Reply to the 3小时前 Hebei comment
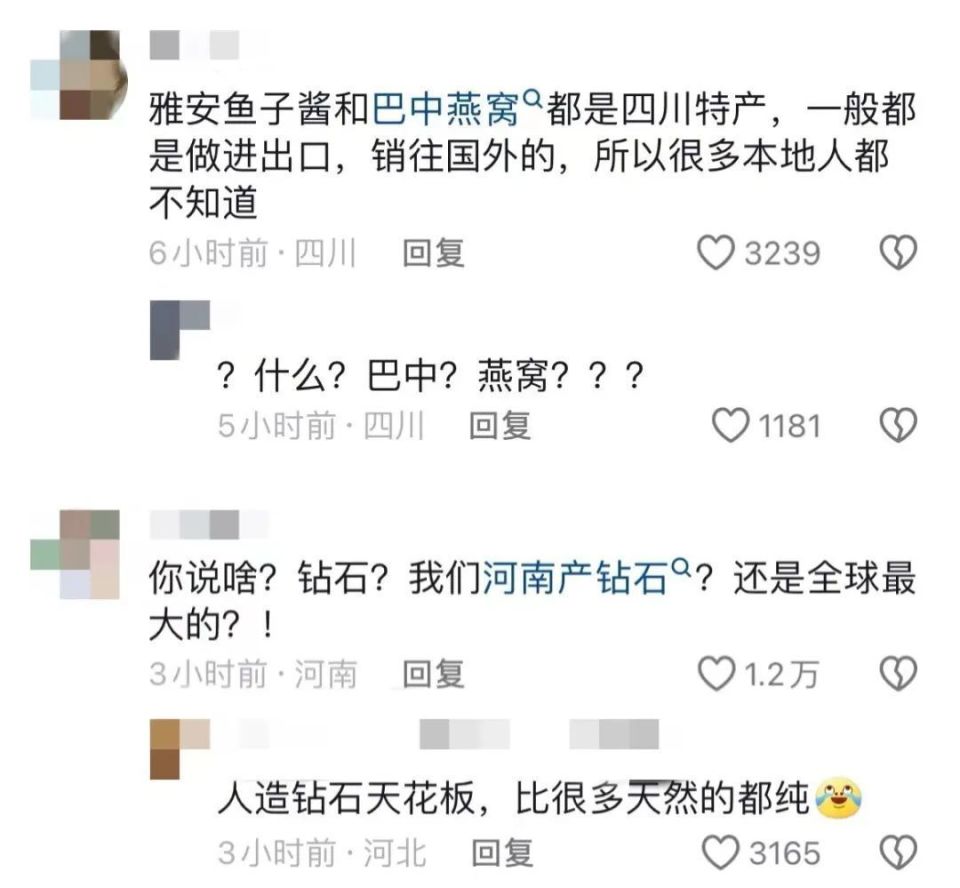960x888 pixels. 502,853
